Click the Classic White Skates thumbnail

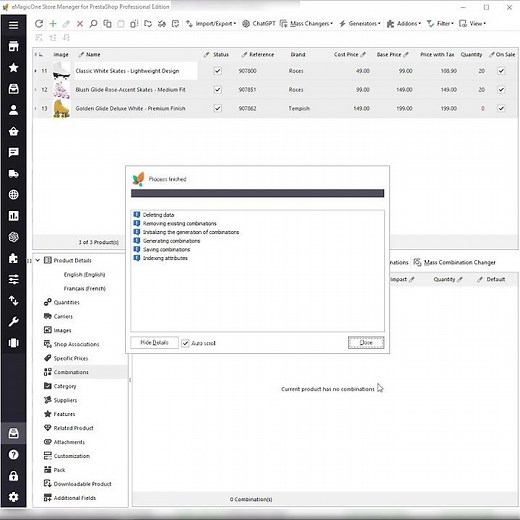click(62, 71)
